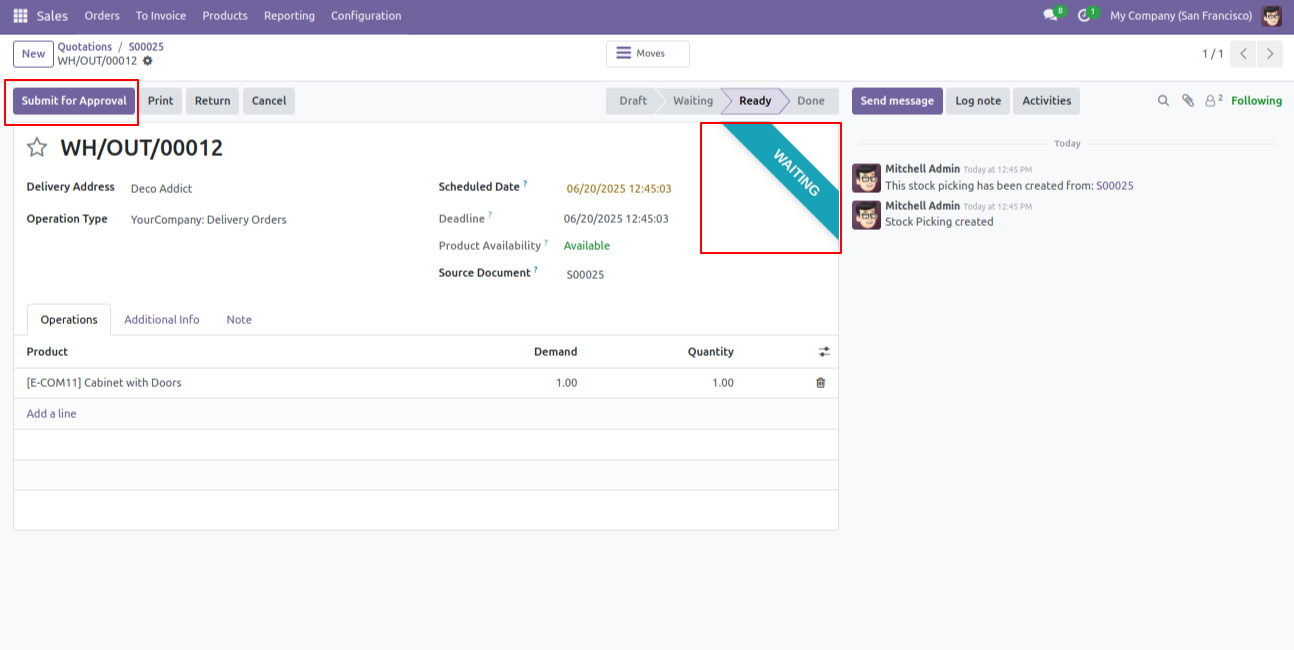Go to previous record arrow

coord(1243,54)
